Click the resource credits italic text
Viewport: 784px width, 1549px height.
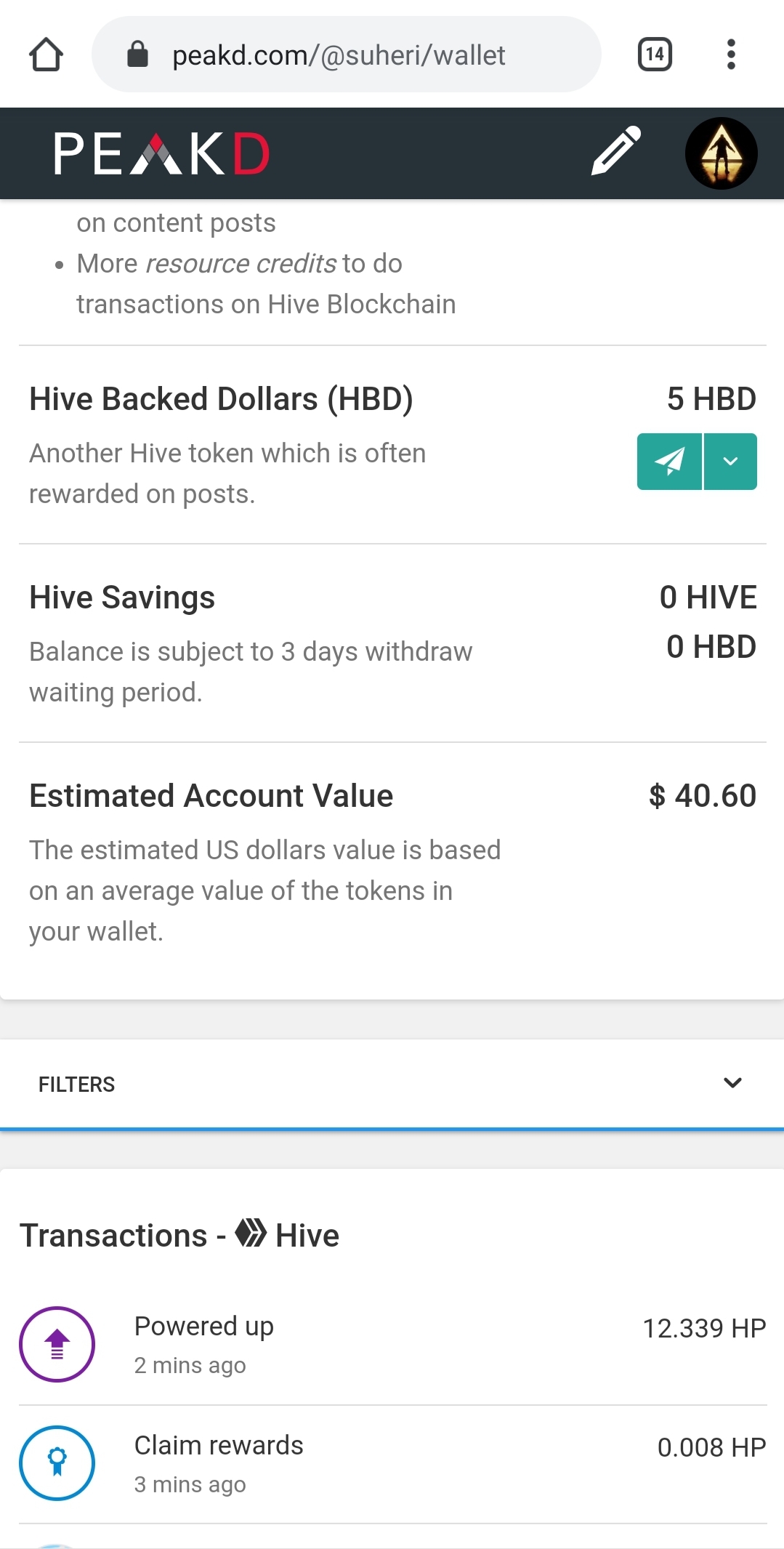[x=241, y=263]
